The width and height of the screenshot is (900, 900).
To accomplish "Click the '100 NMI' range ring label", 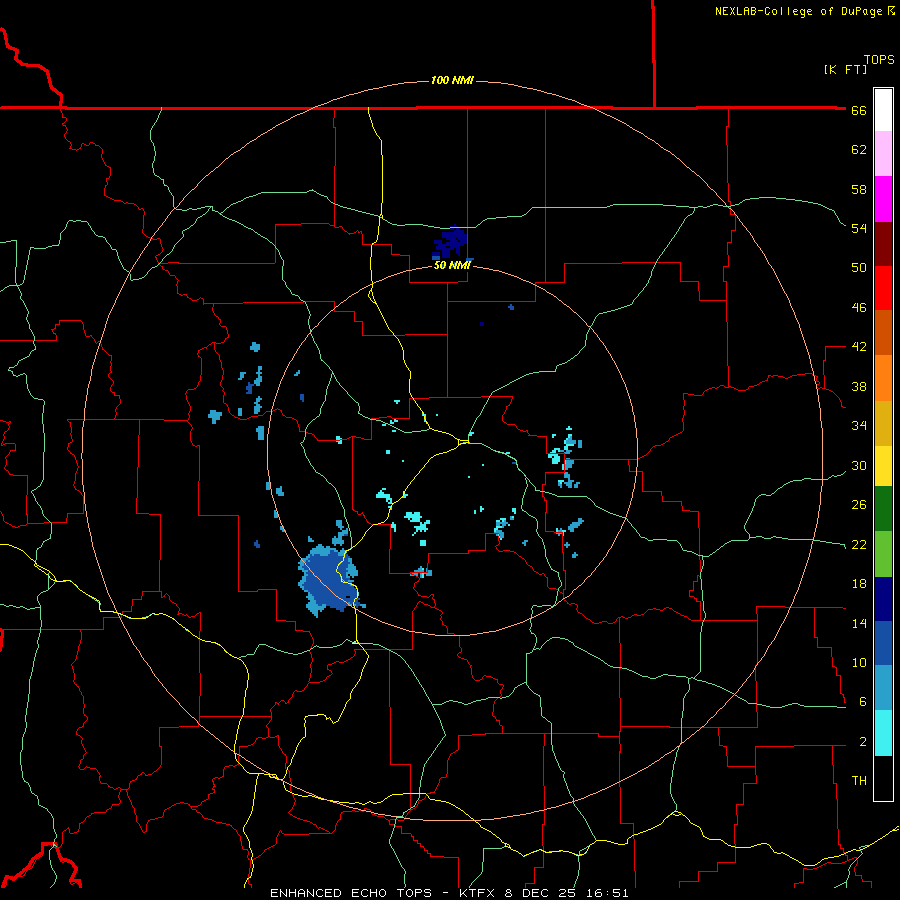I will [x=452, y=80].
